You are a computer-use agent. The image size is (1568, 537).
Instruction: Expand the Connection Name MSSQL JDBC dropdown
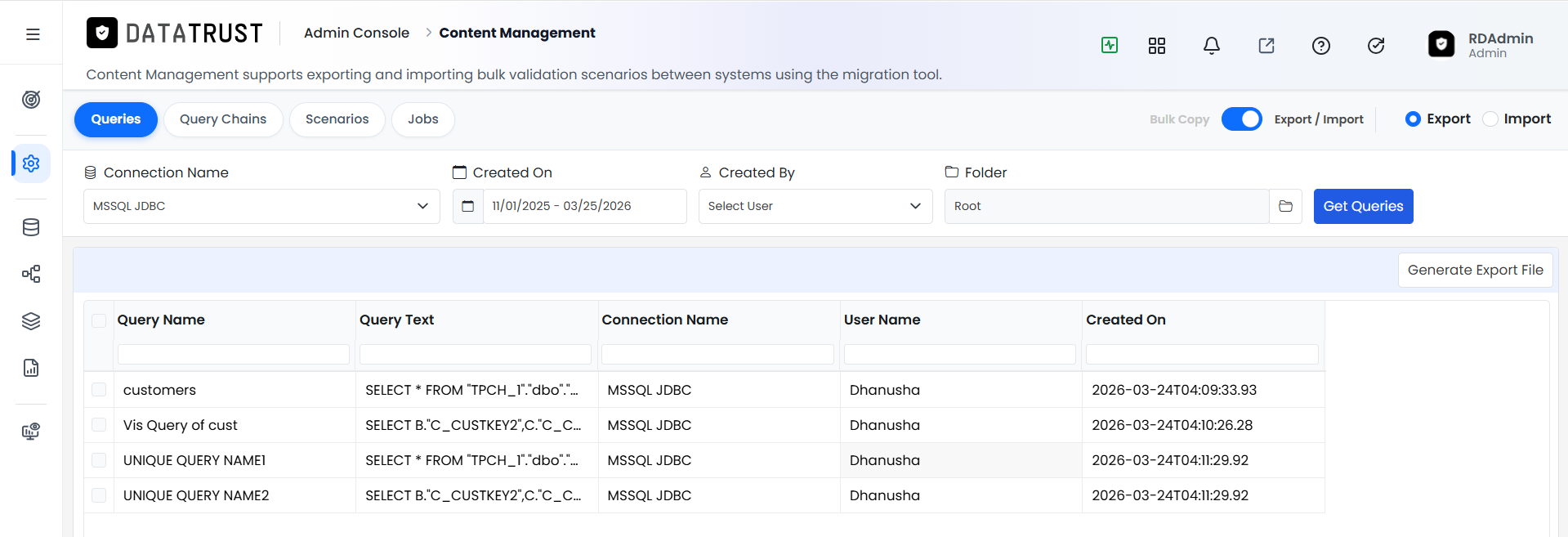click(x=261, y=206)
